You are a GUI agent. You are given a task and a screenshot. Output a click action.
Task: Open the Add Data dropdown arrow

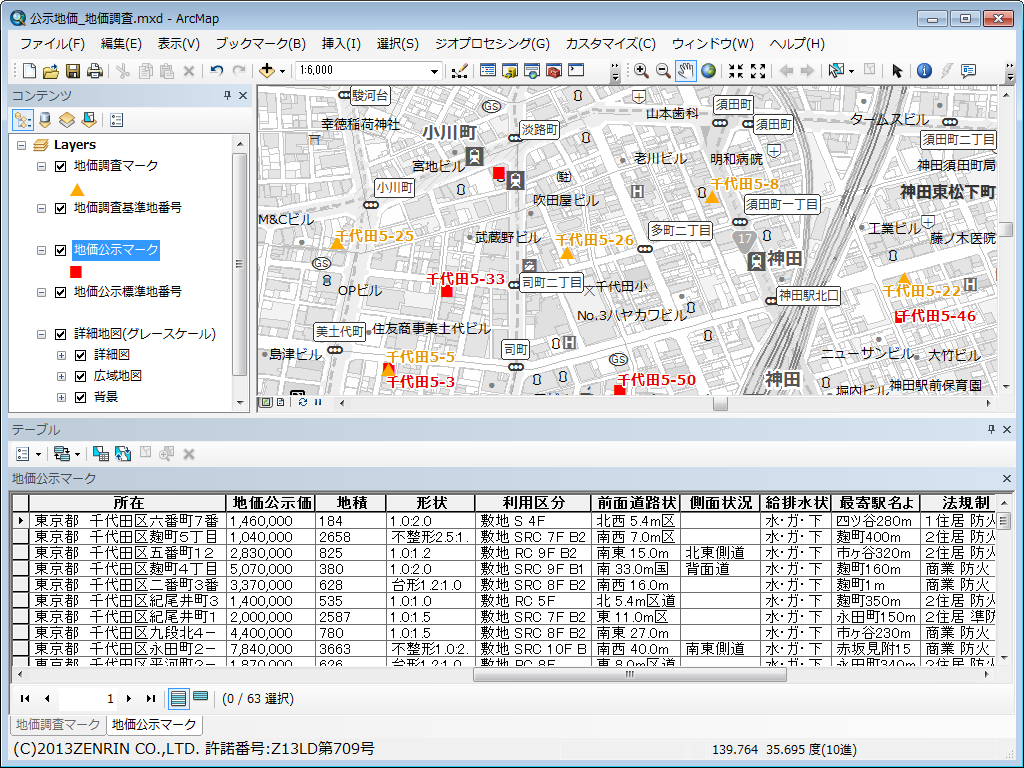[282, 71]
